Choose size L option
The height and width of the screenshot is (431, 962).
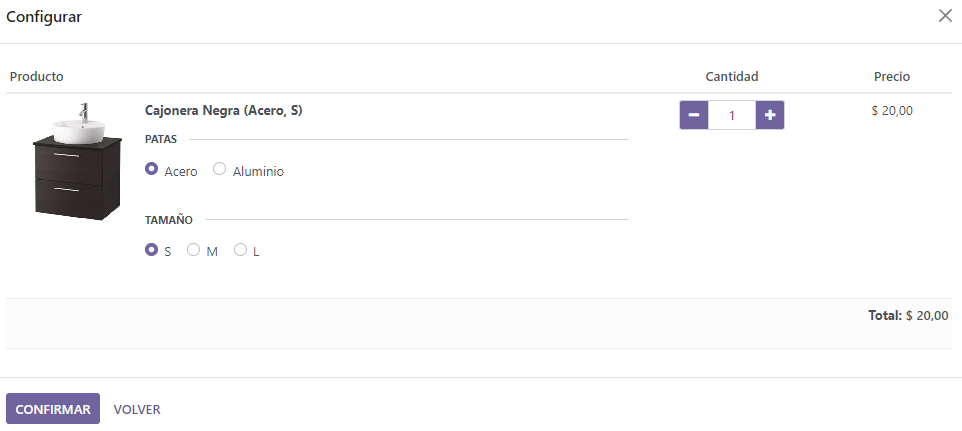click(x=240, y=250)
